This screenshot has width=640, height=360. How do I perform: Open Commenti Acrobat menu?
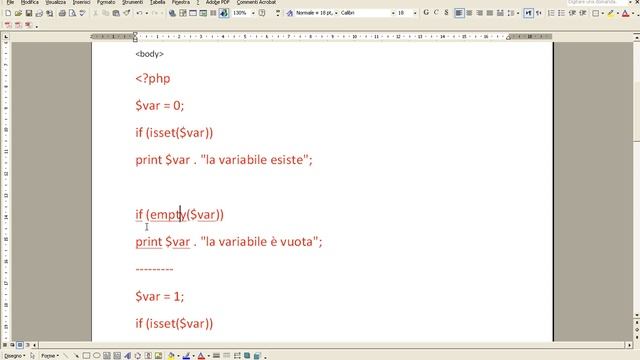(x=256, y=2)
